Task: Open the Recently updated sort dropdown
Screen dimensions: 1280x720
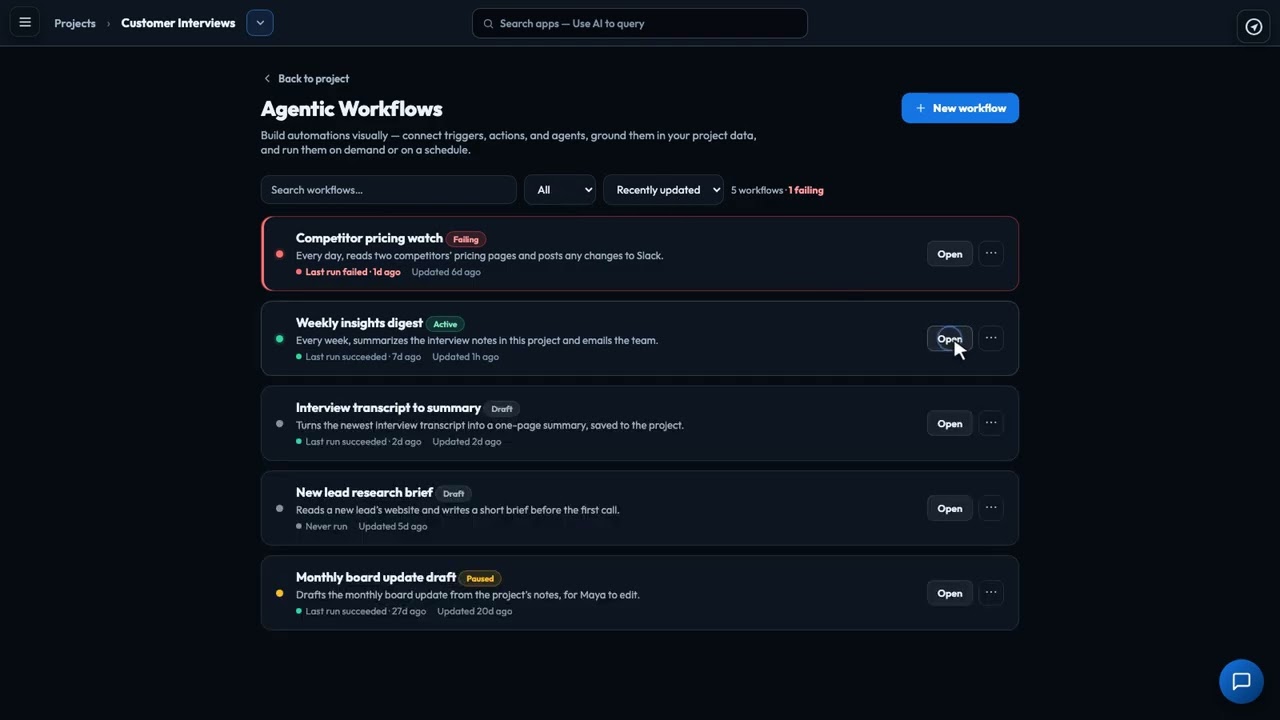Action: tap(663, 190)
